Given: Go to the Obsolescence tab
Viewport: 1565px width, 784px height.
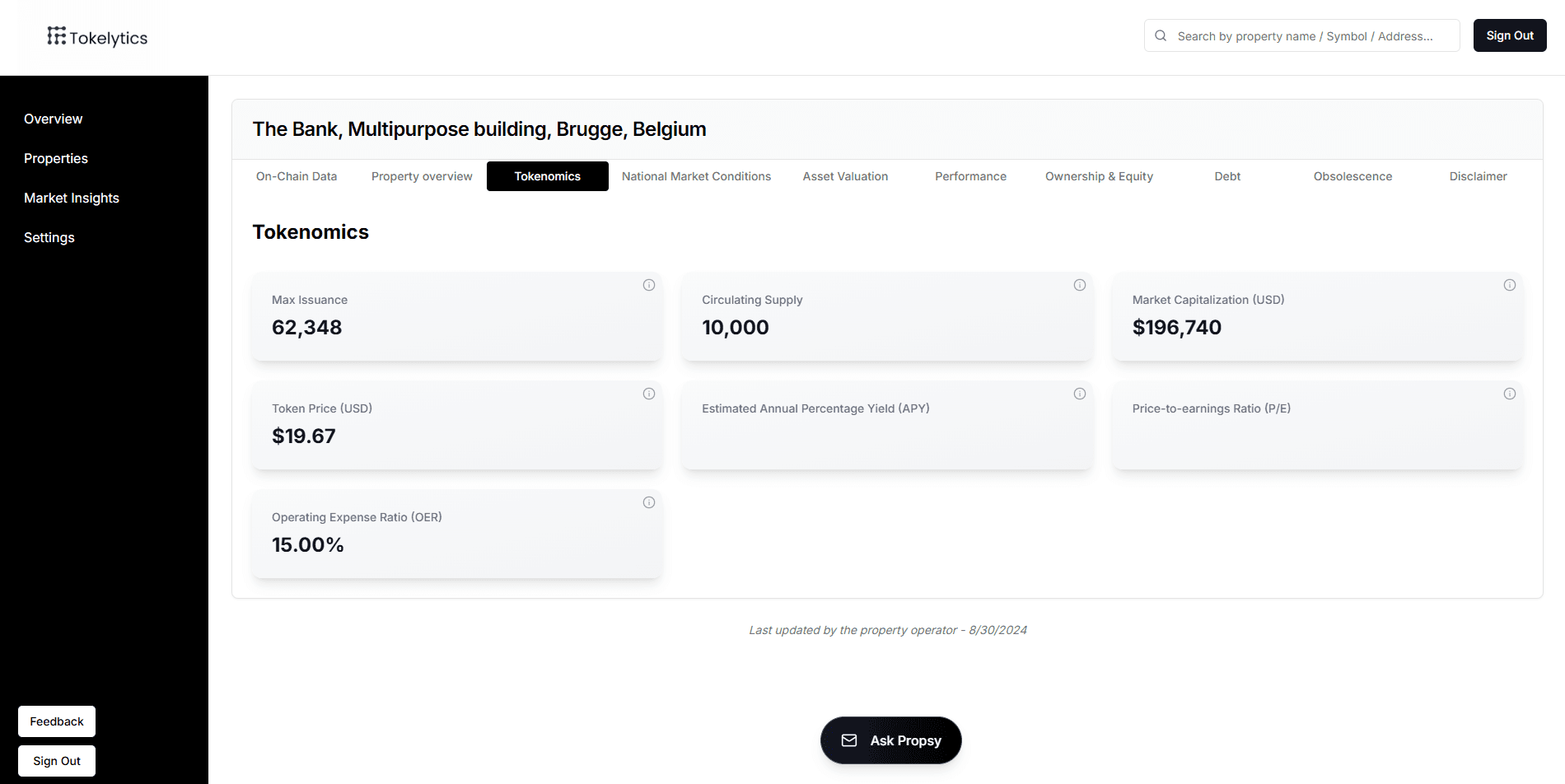Looking at the screenshot, I should tap(1352, 176).
